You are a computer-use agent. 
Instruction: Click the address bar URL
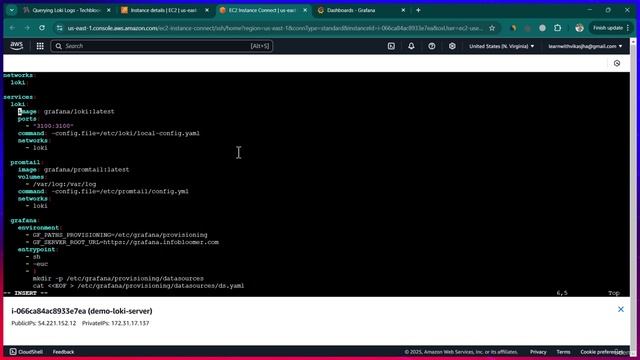[x=275, y=28]
